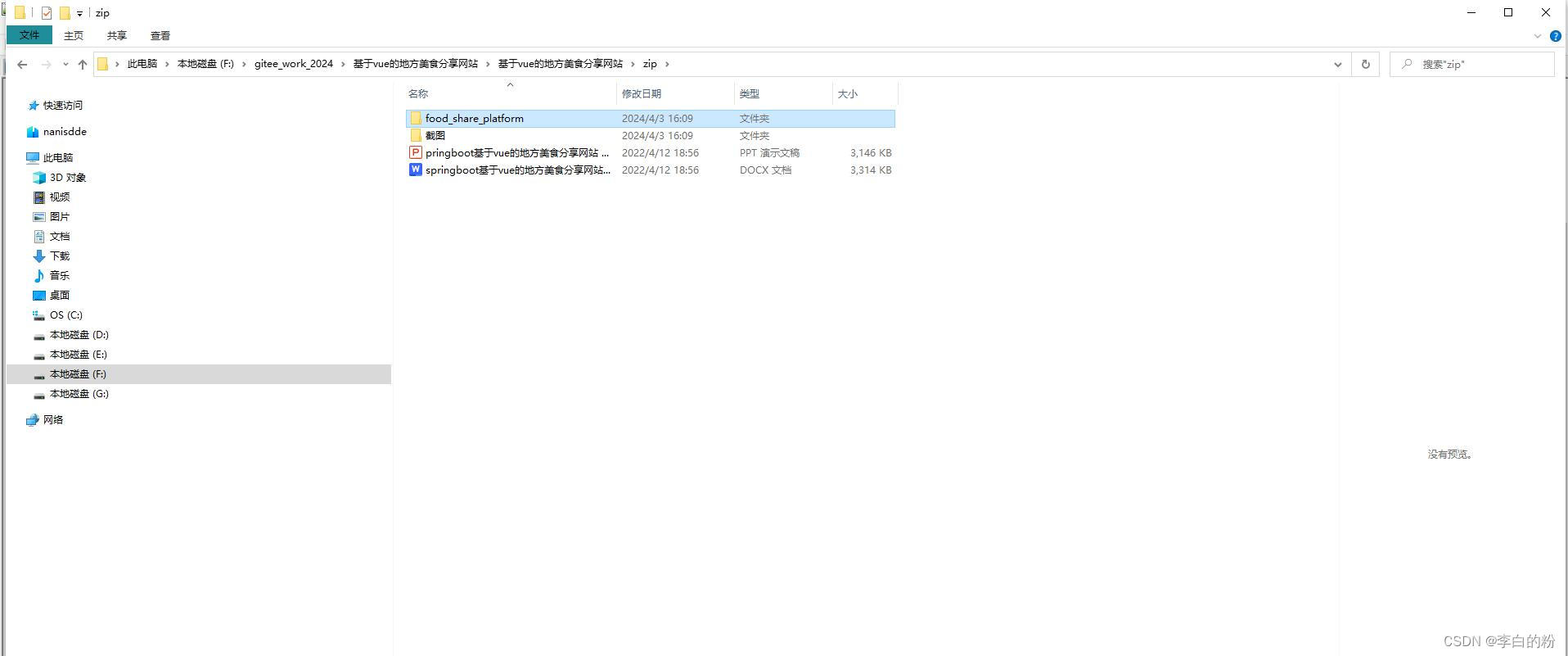Image resolution: width=1568 pixels, height=656 pixels.
Task: Open OS (C:) drive in the sidebar
Action: pyautogui.click(x=66, y=315)
